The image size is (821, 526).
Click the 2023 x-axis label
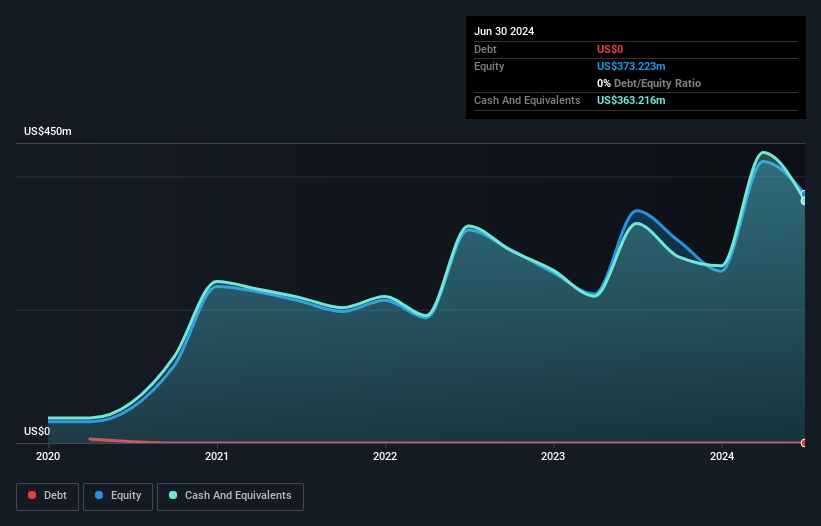tap(553, 456)
